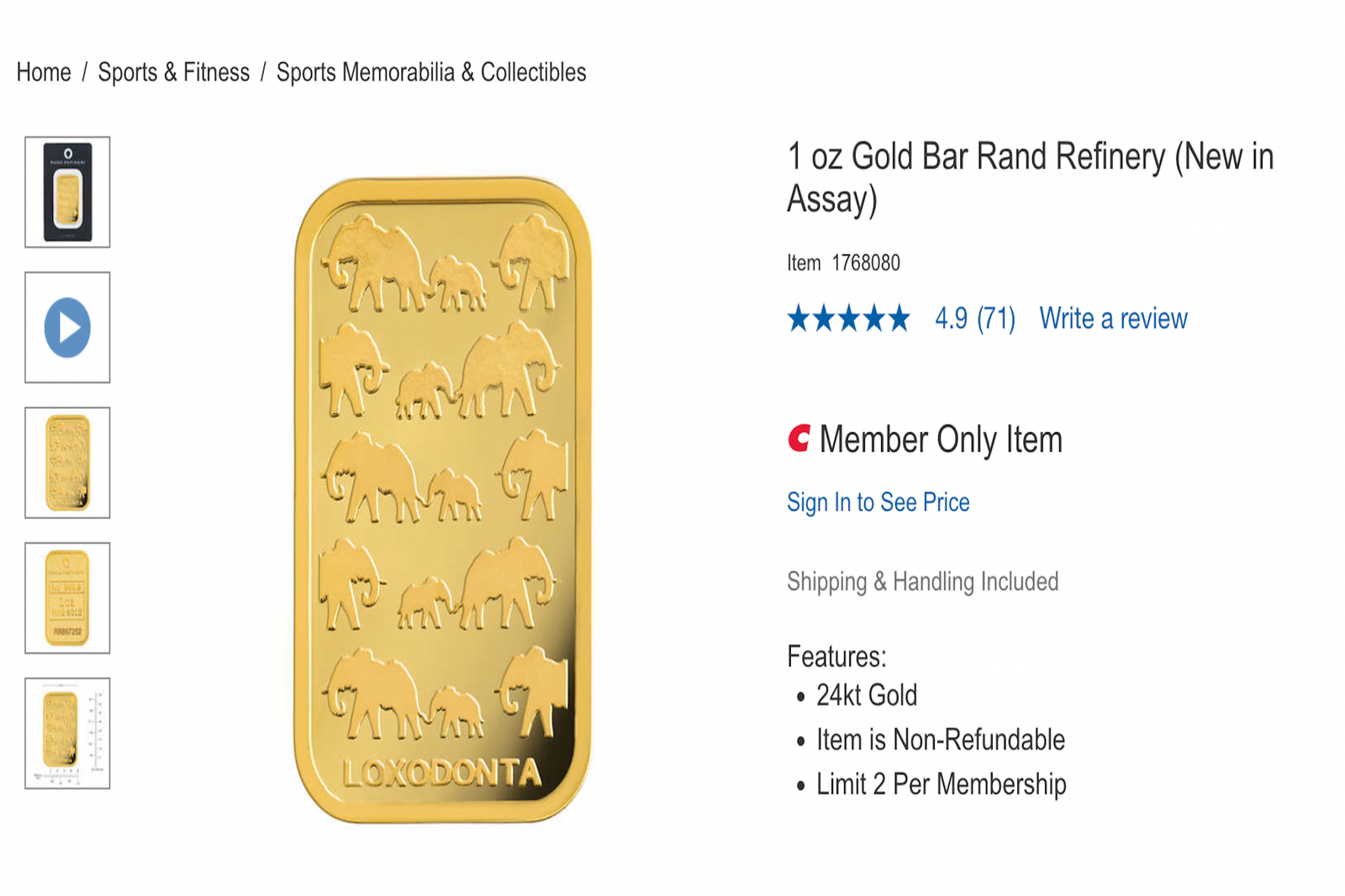Viewport: 1345px width, 896px height.
Task: Open the dimensions diagram thumbnail
Action: click(x=67, y=734)
